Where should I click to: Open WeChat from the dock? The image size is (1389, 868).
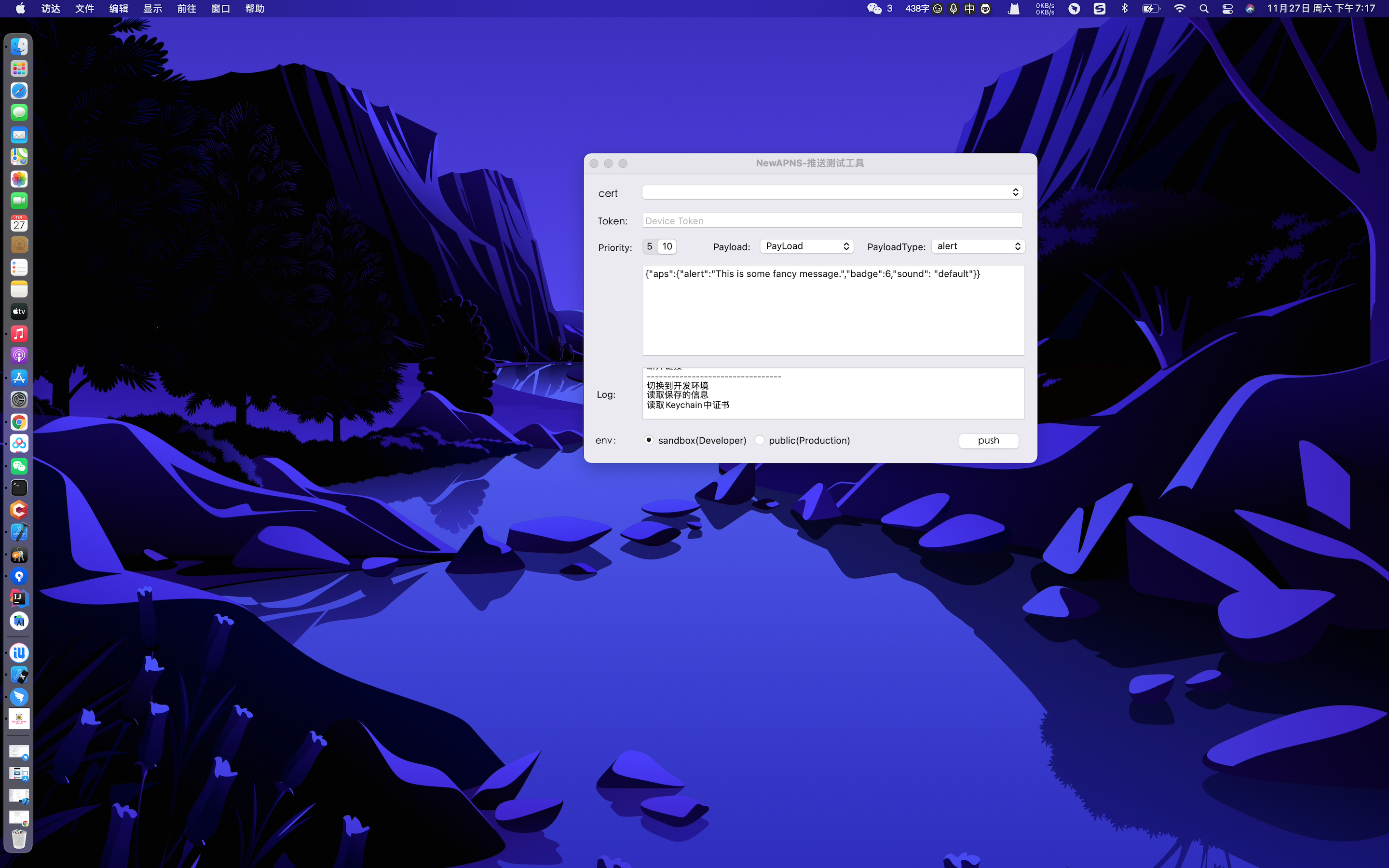pyautogui.click(x=19, y=465)
